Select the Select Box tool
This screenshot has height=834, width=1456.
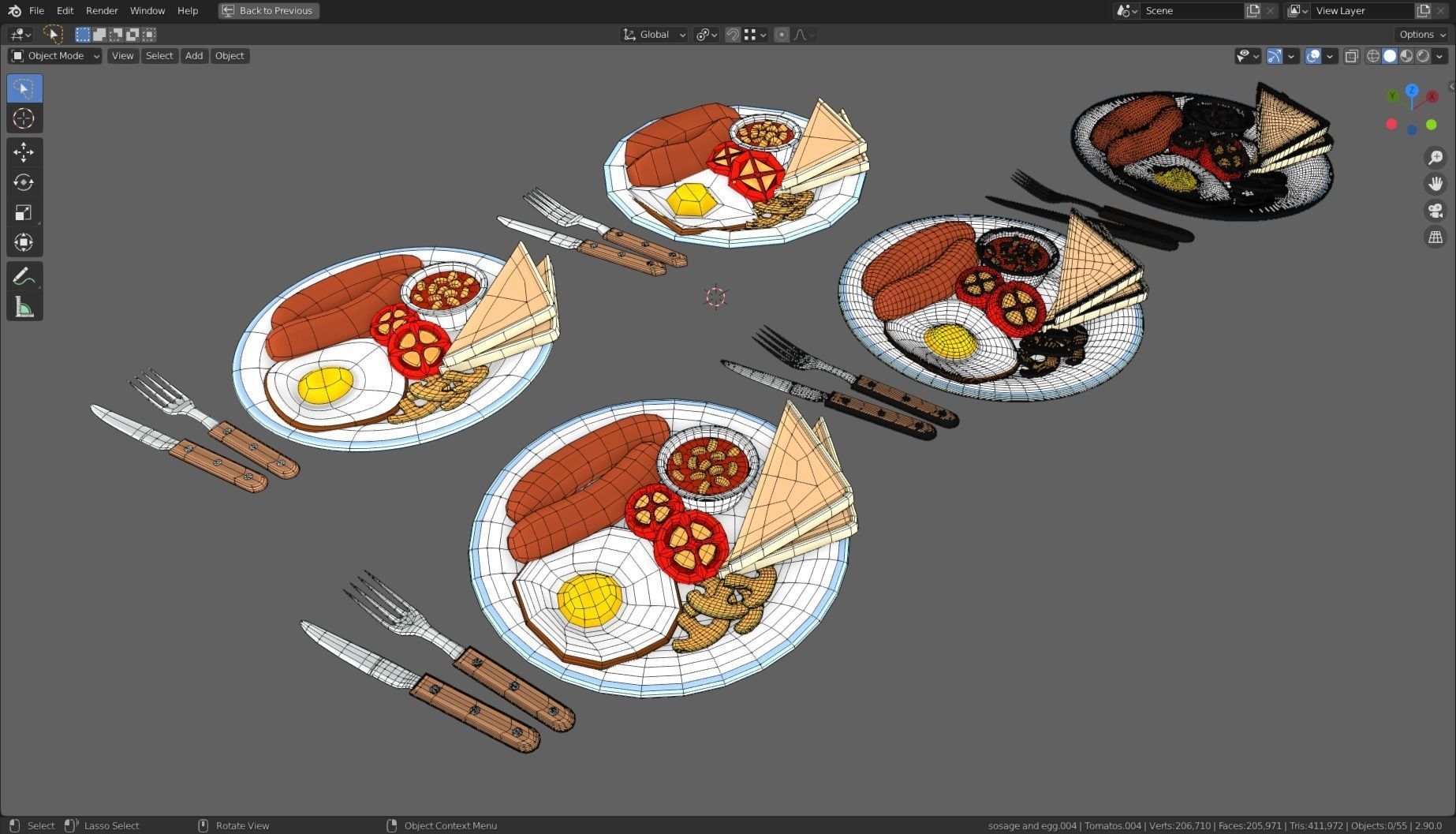tap(24, 88)
